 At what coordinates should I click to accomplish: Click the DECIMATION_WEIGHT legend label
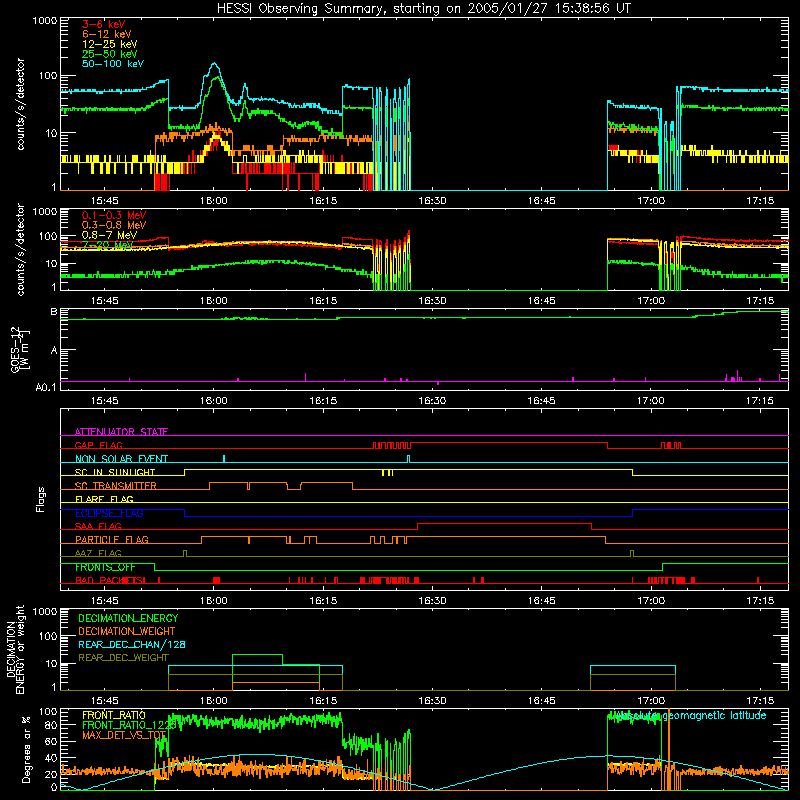tap(127, 631)
